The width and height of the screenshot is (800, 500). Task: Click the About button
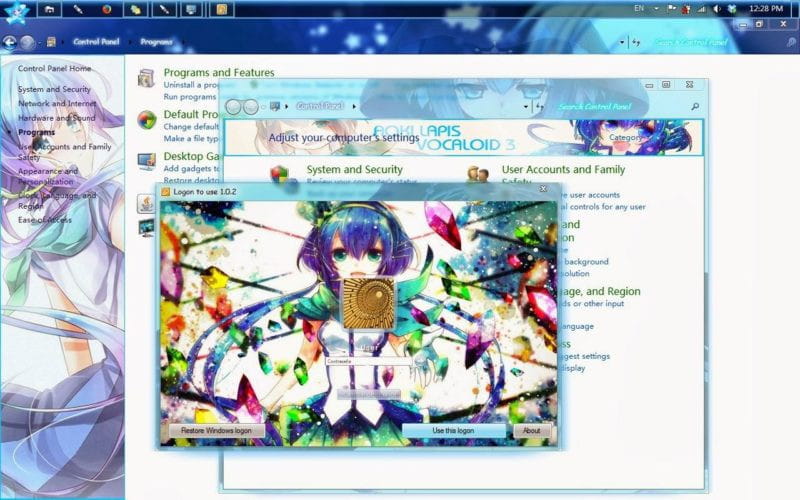coord(531,430)
